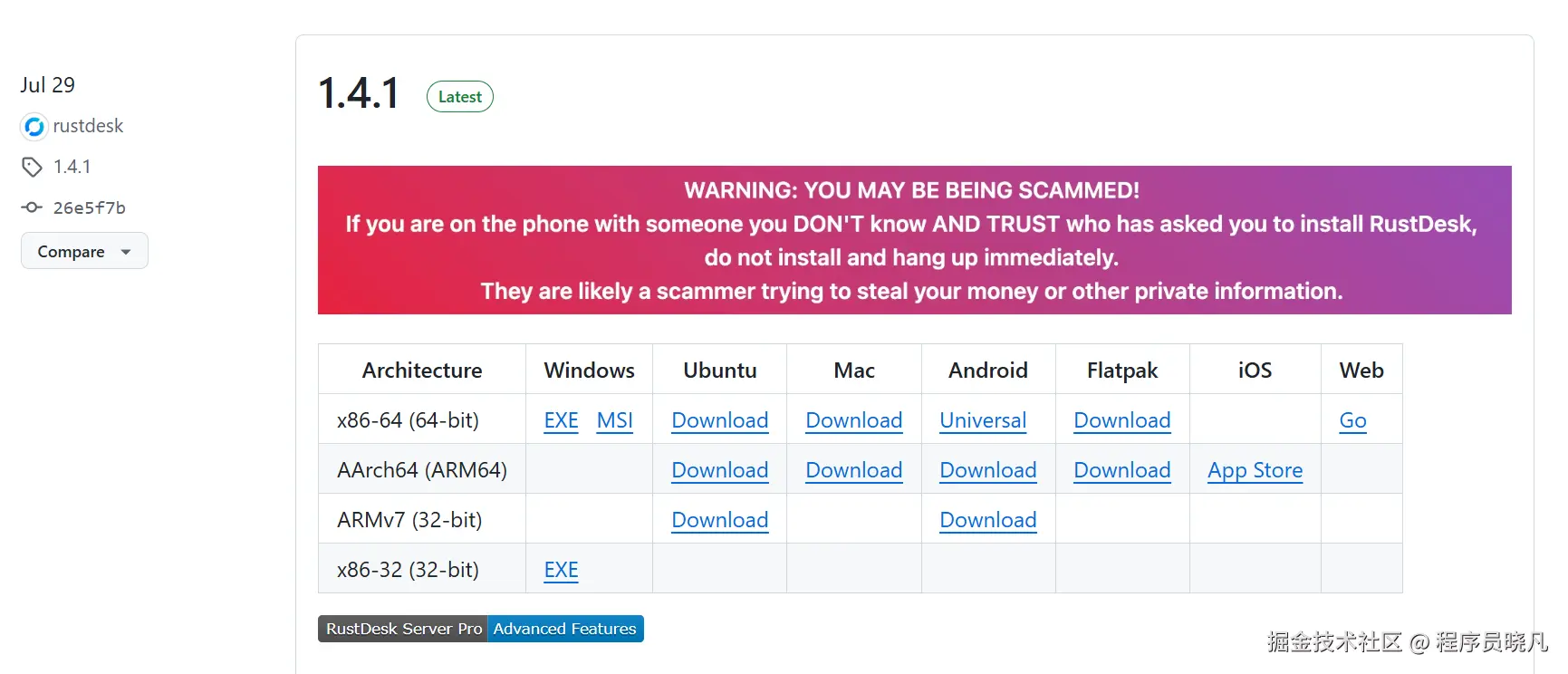This screenshot has width=1568, height=674.
Task: Open commit 26e5f7b
Action: tap(89, 207)
